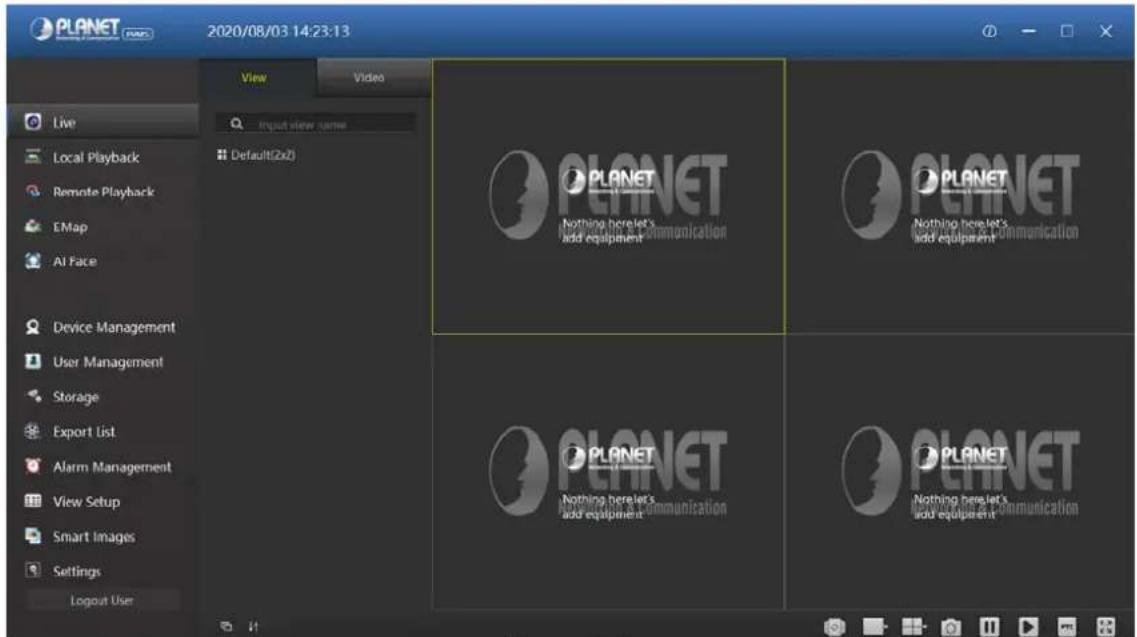Toggle fullscreen view icon
The image size is (1137, 637).
[1106, 626]
